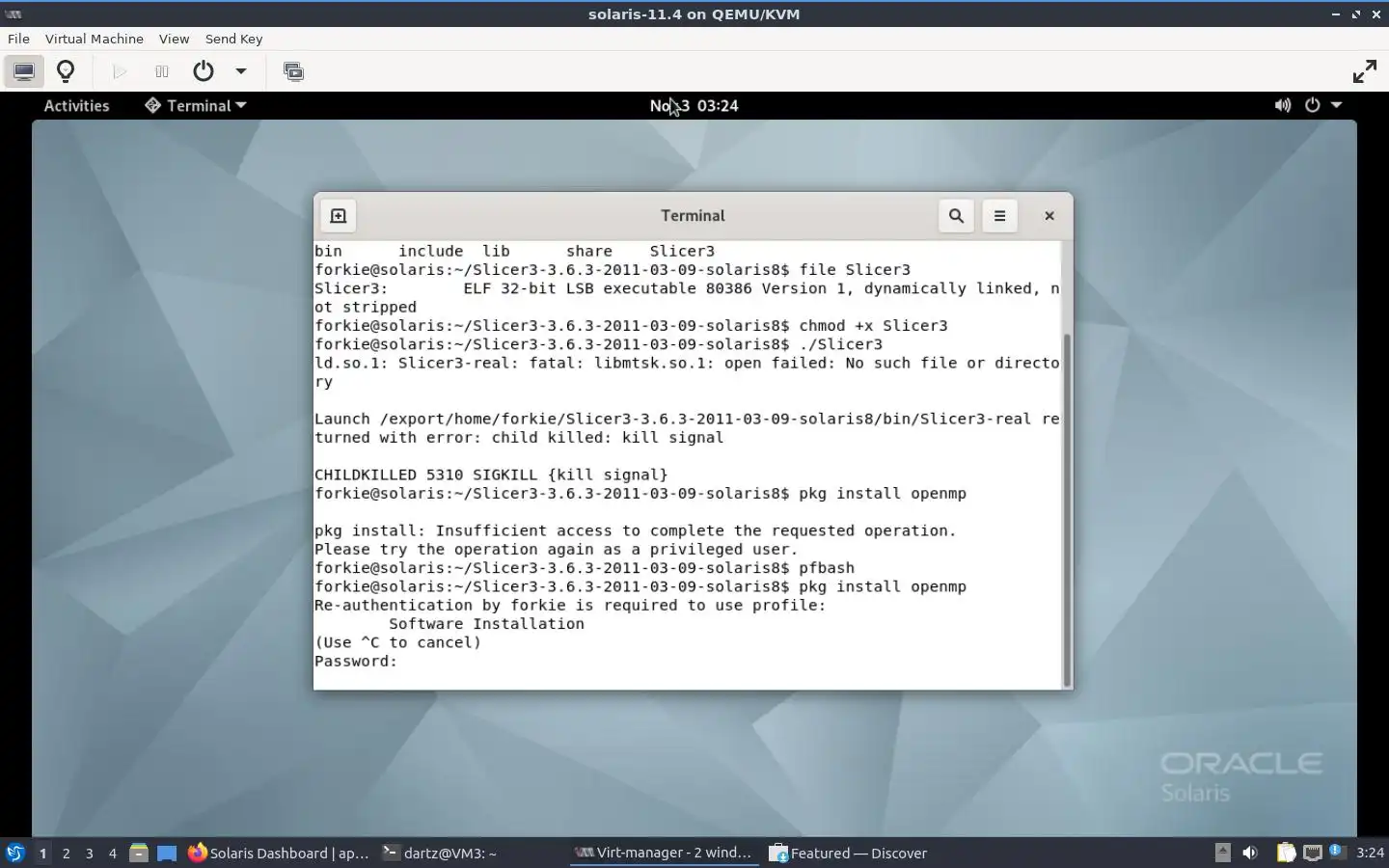Open Activities overview in Solaris
This screenshot has height=868, width=1389.
click(76, 106)
